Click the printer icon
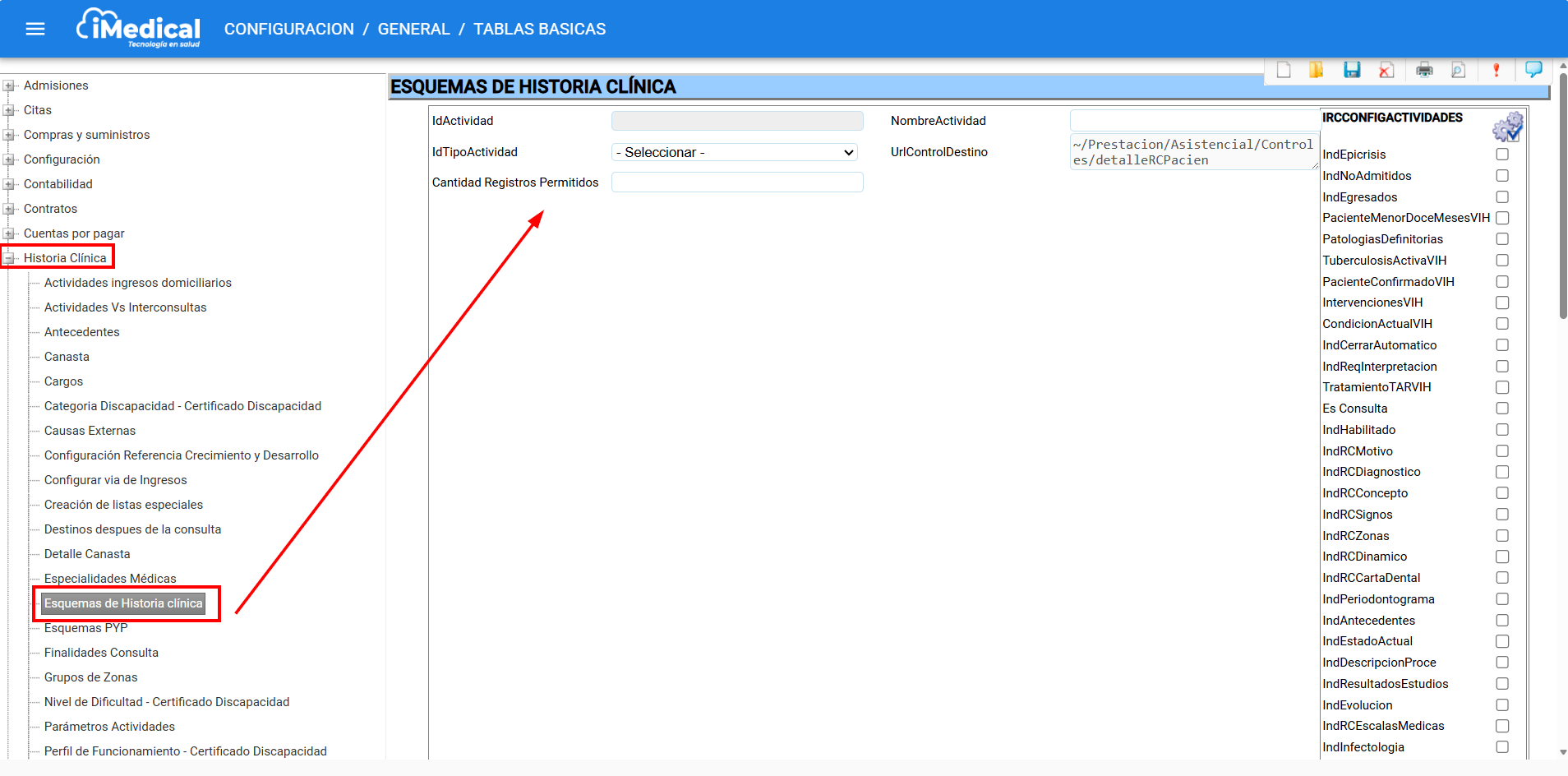 (x=1424, y=70)
